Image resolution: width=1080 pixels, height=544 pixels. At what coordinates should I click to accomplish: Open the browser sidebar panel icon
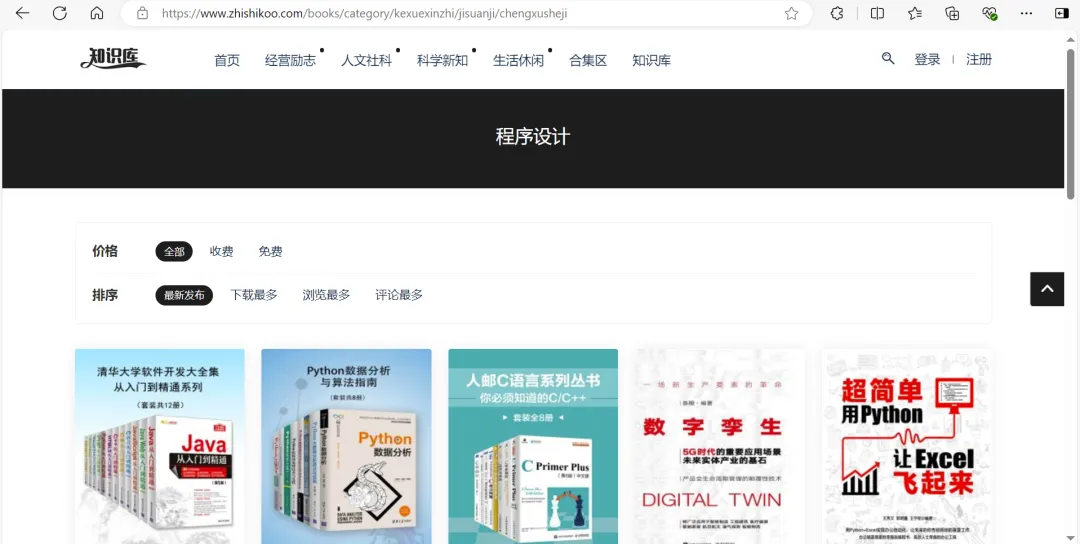click(1061, 13)
